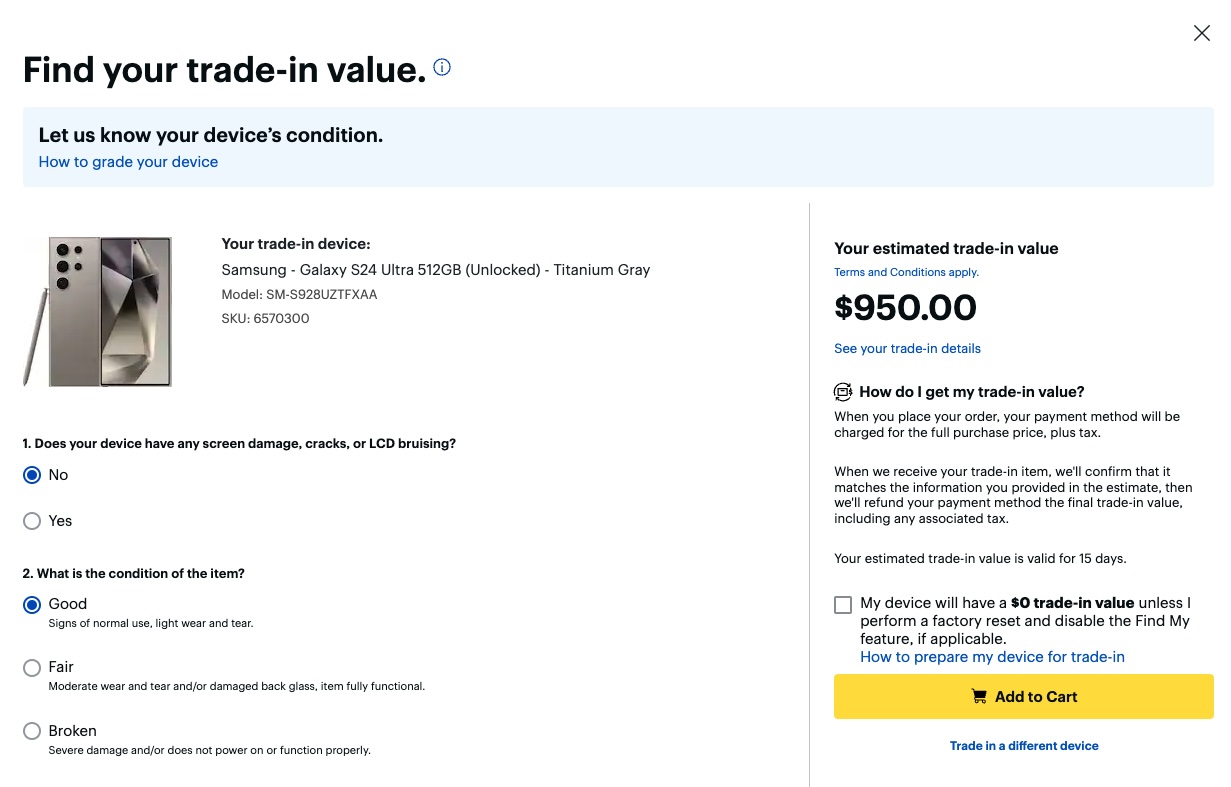Click Trade in a different device

coord(1024,746)
